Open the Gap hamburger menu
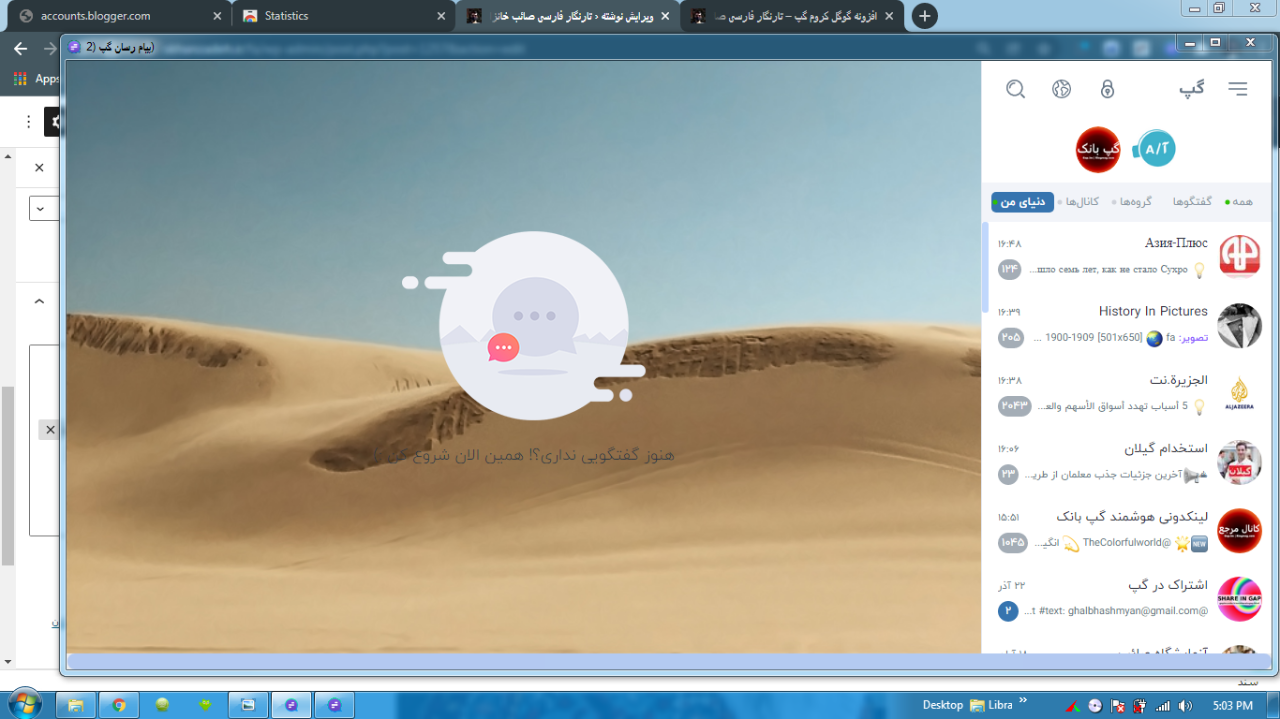 point(1238,89)
